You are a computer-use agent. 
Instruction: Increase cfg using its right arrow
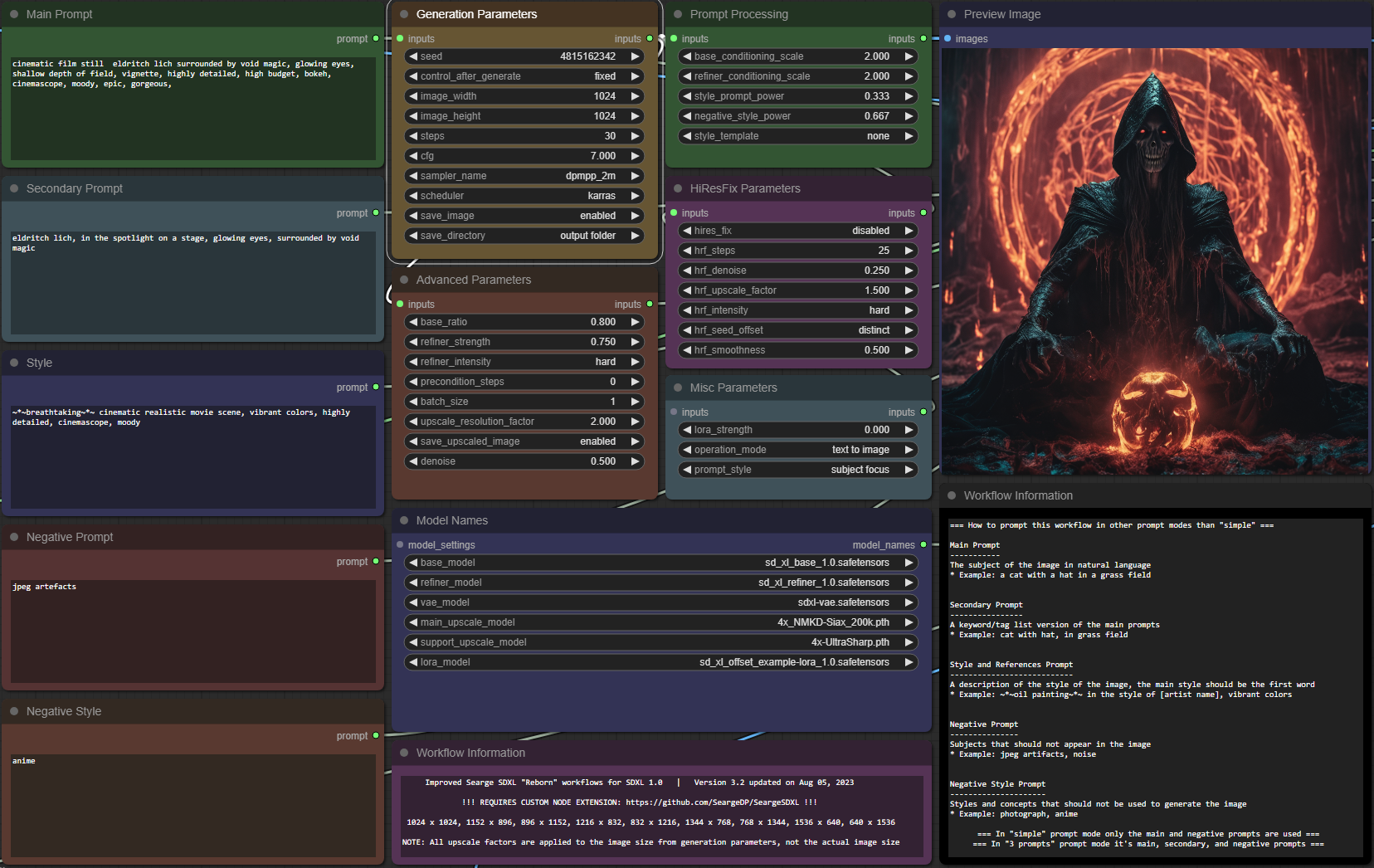pyautogui.click(x=635, y=156)
